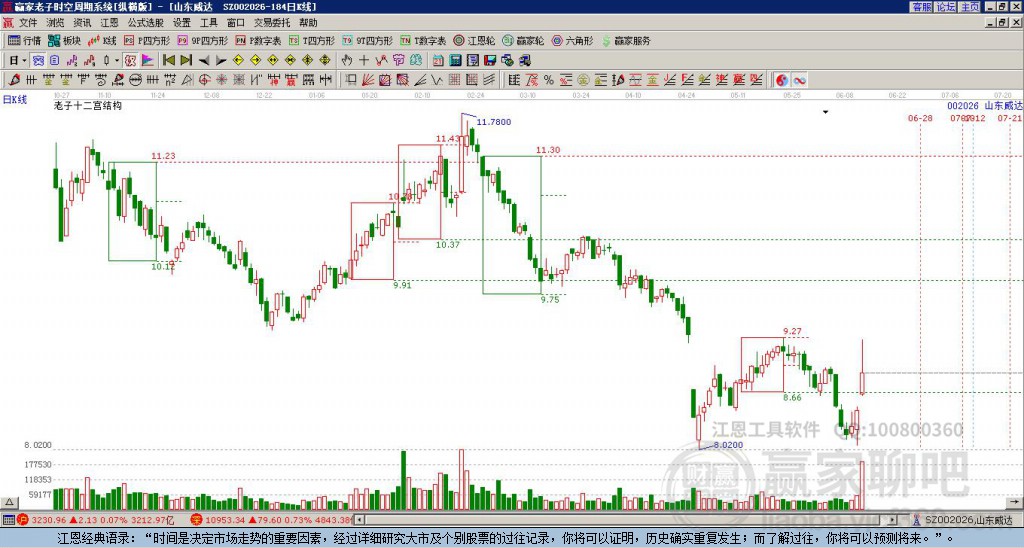Click the chart header dropdown triangle marker
Image resolution: width=1024 pixels, height=548 pixels.
pos(825,112)
